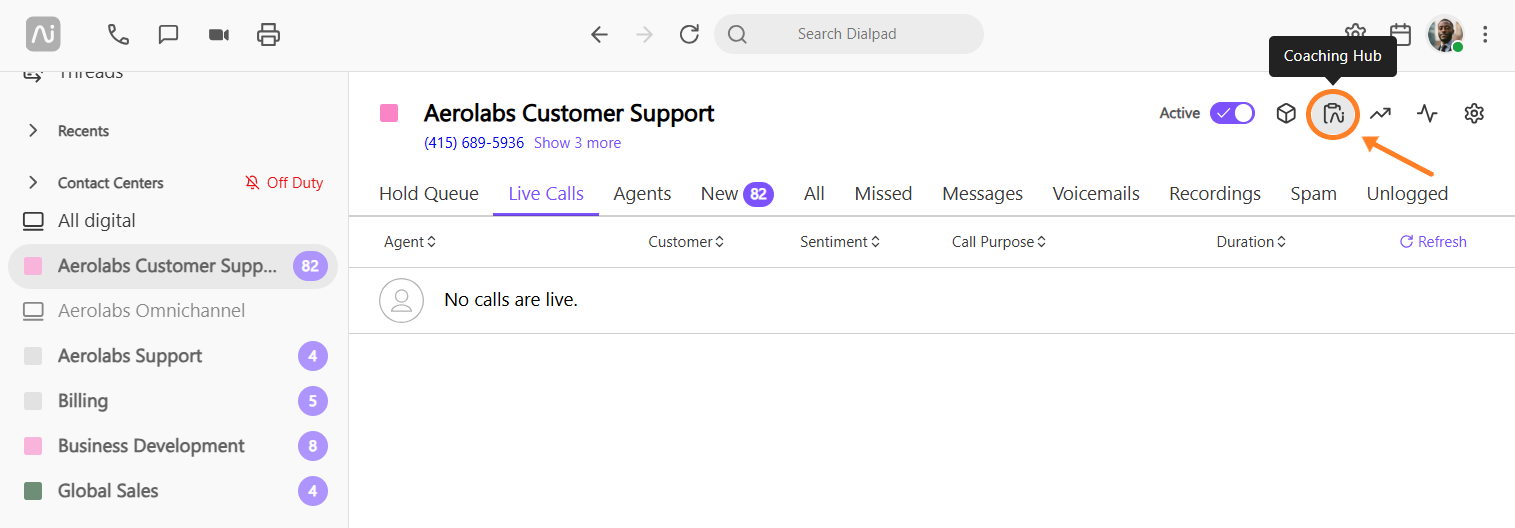The image size is (1515, 528).
Task: Reload using the refresh arrow icon
Action: coord(689,34)
